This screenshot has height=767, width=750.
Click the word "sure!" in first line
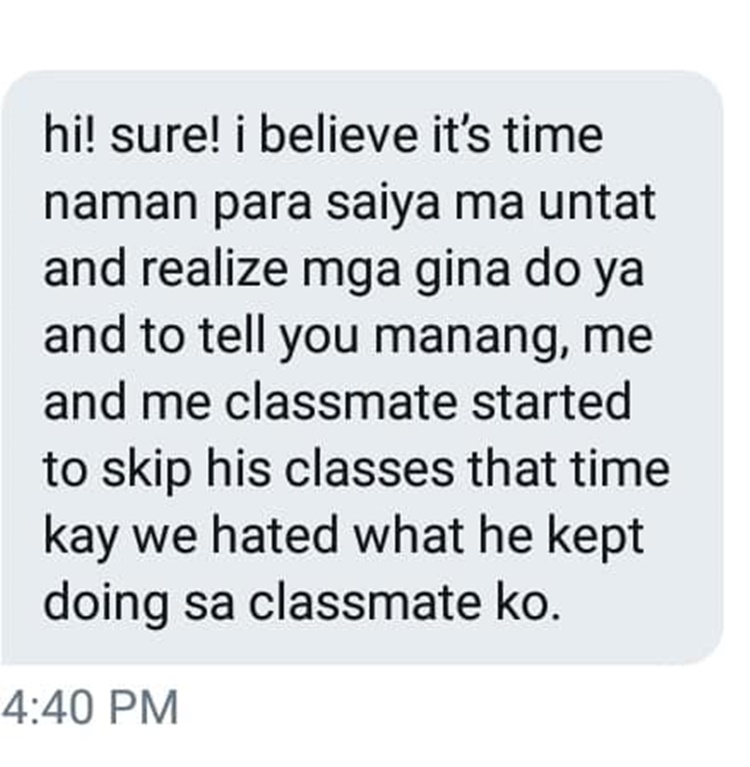pos(165,136)
